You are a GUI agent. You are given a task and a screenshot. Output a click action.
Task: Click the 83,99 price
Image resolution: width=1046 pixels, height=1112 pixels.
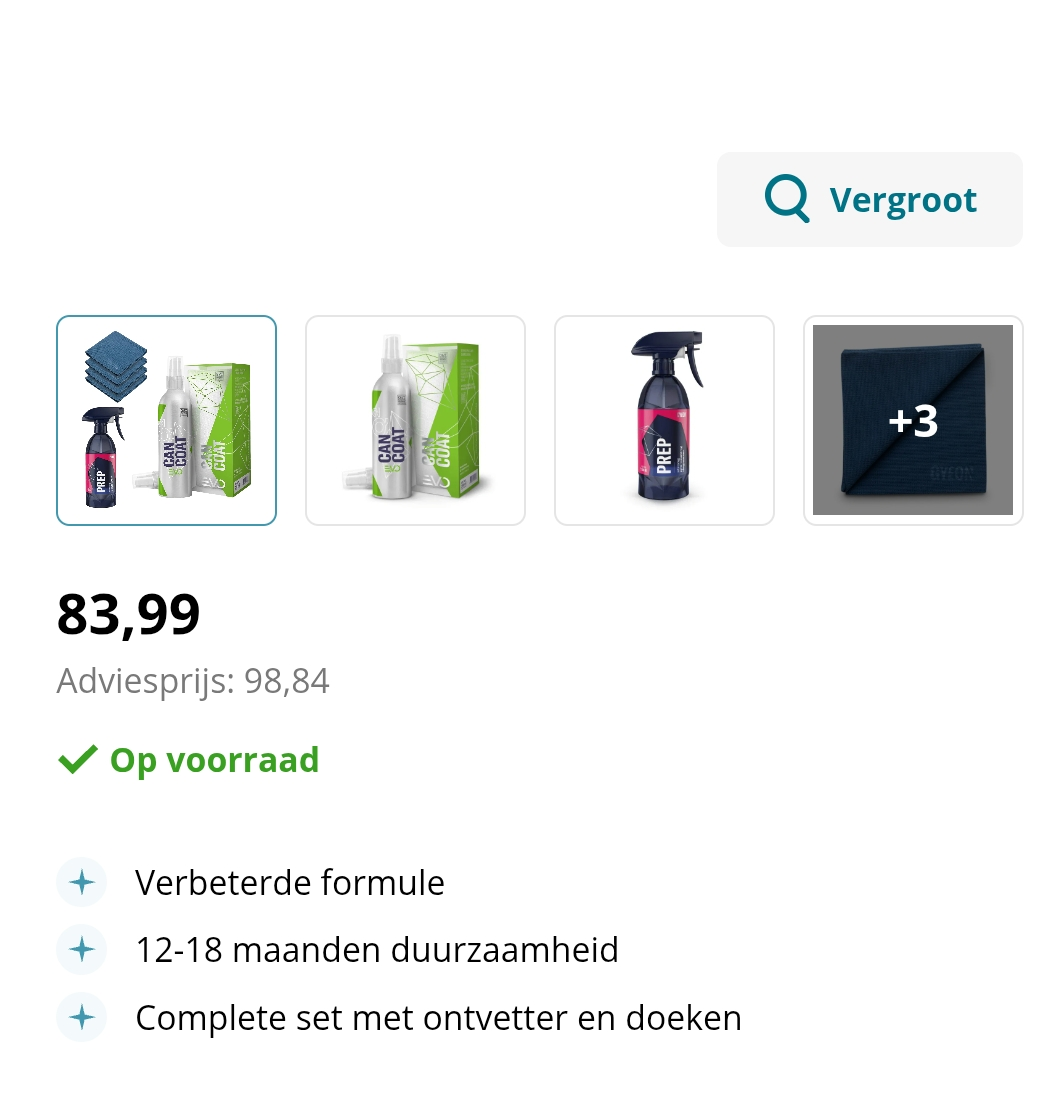coord(128,614)
